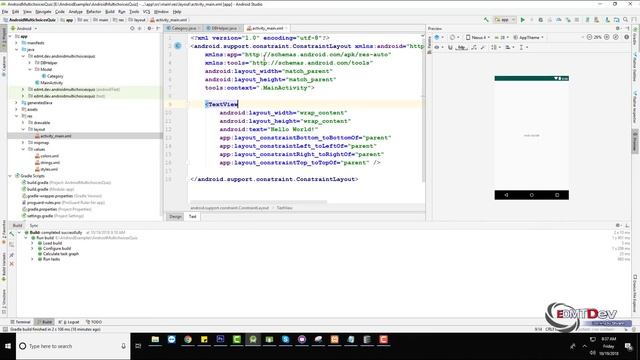Select the DBHelper package in tree
The height and width of the screenshot is (360, 640).
coord(48,63)
